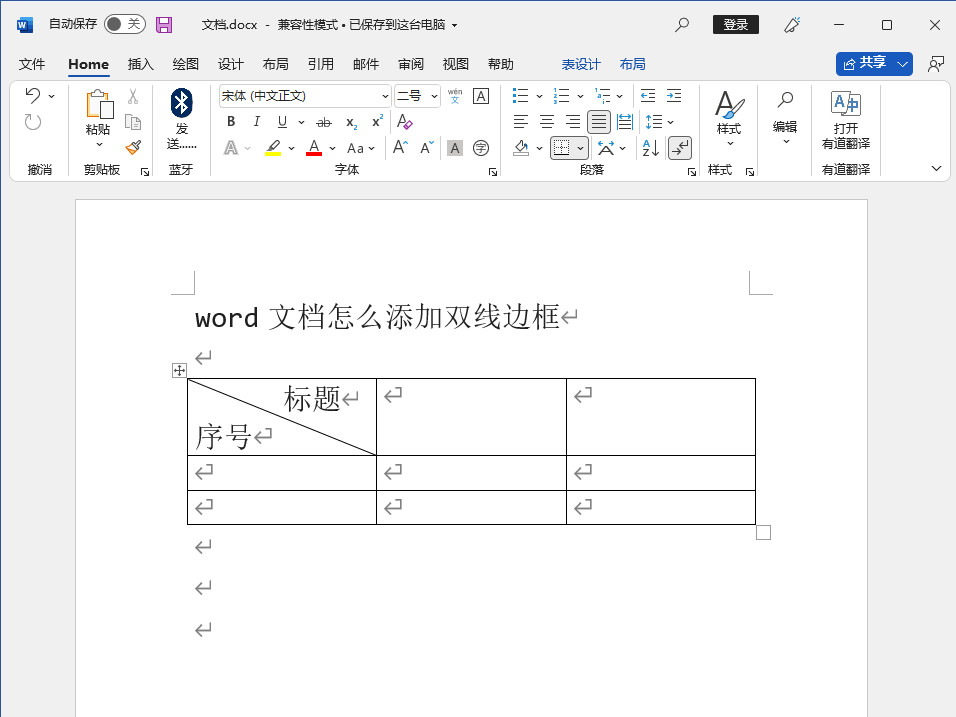Click the Bluetooth send icon
Viewport: 956px width, 717px height.
pos(182,103)
